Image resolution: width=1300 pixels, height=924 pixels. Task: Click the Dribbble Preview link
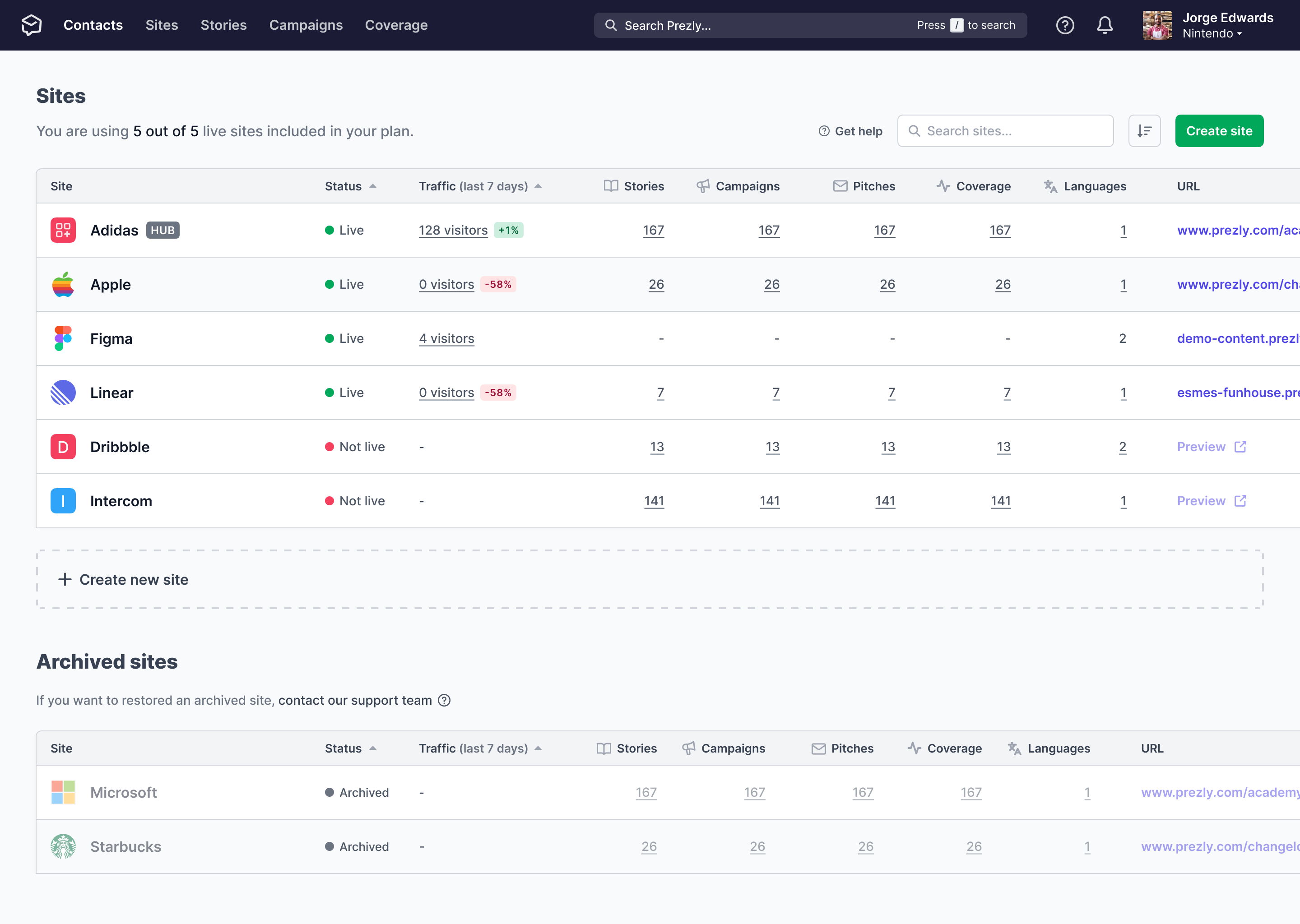point(1201,447)
